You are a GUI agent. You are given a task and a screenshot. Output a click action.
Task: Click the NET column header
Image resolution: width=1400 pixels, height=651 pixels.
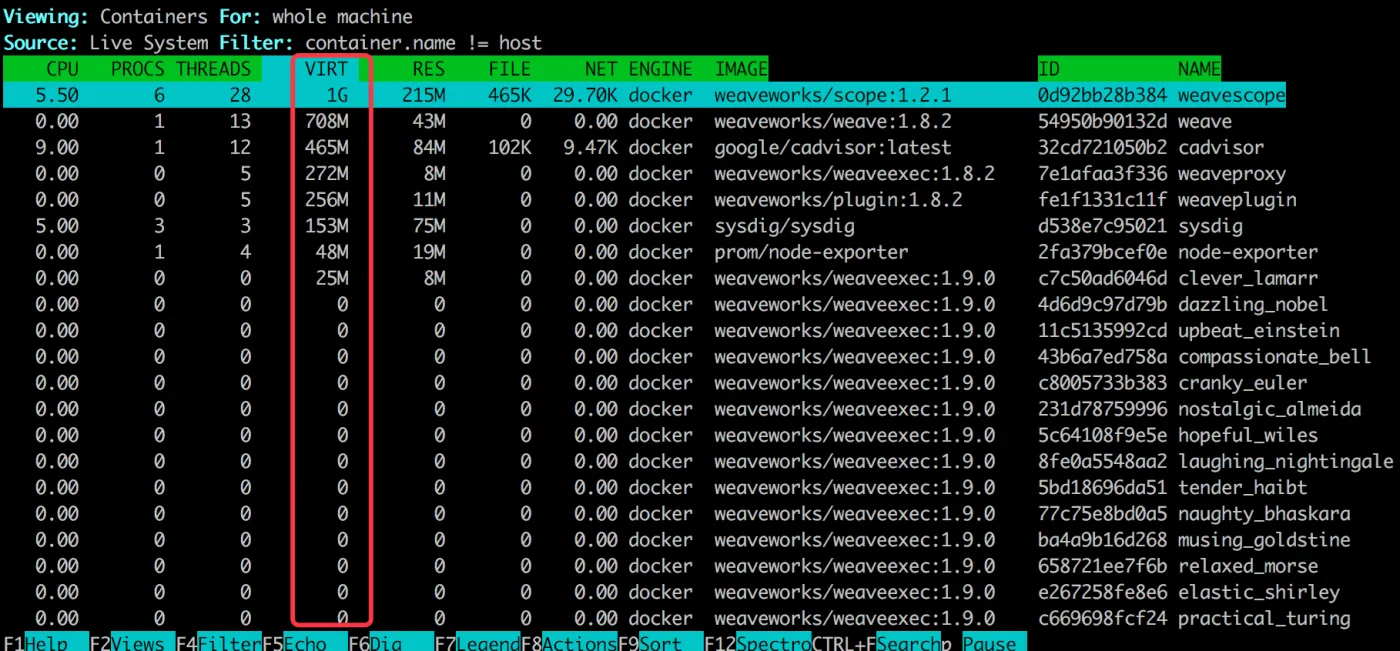click(599, 69)
